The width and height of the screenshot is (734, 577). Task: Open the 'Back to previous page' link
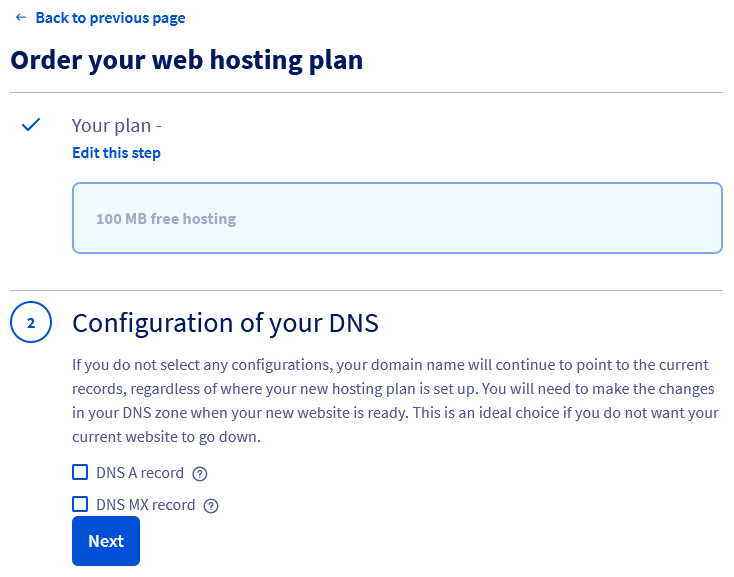click(110, 18)
